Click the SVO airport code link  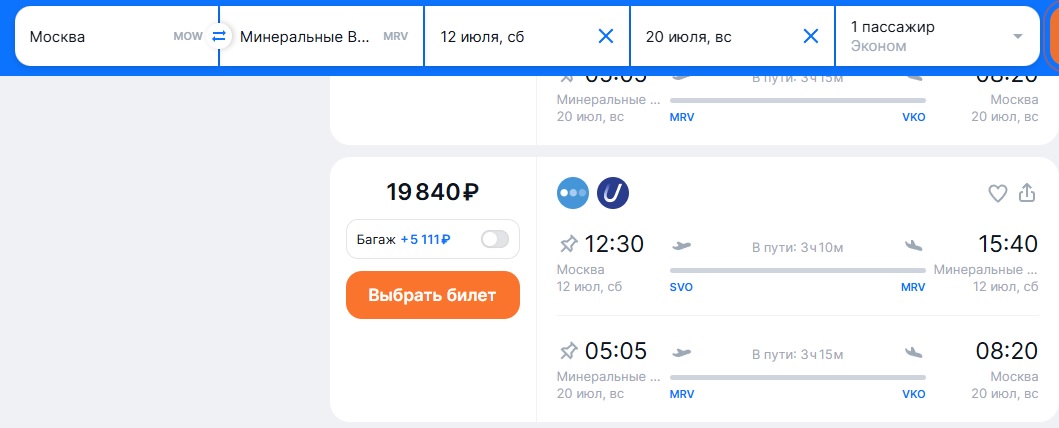pos(681,287)
